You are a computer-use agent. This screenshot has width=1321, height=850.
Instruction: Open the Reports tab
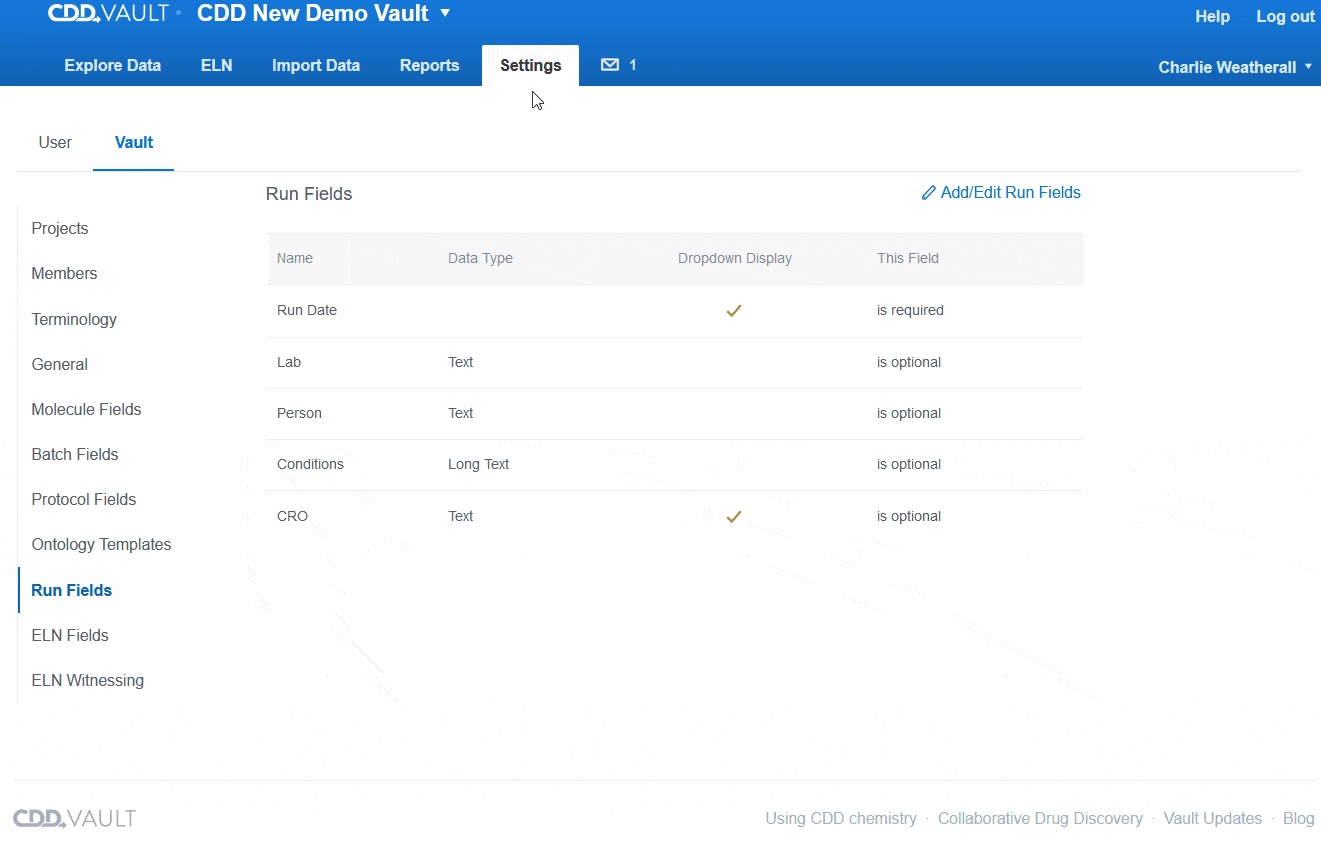[x=430, y=65]
